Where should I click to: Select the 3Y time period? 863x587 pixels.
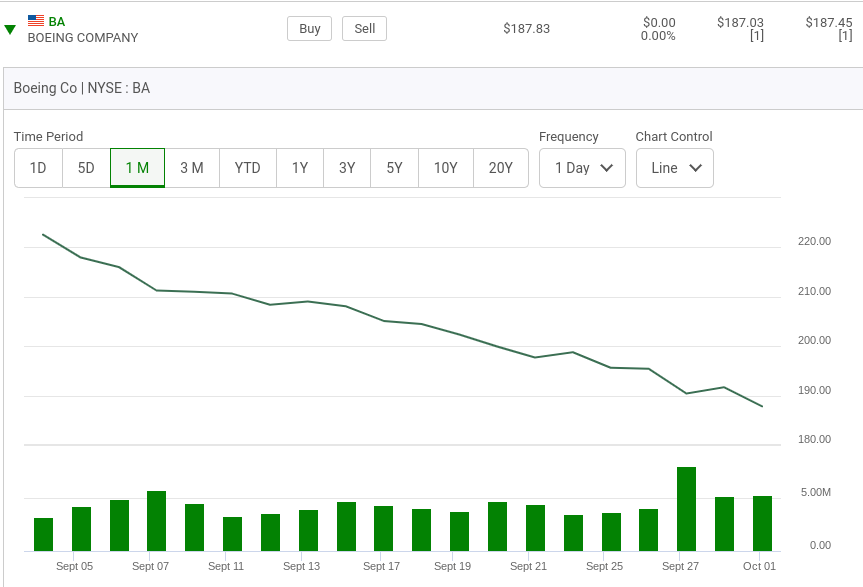(347, 168)
